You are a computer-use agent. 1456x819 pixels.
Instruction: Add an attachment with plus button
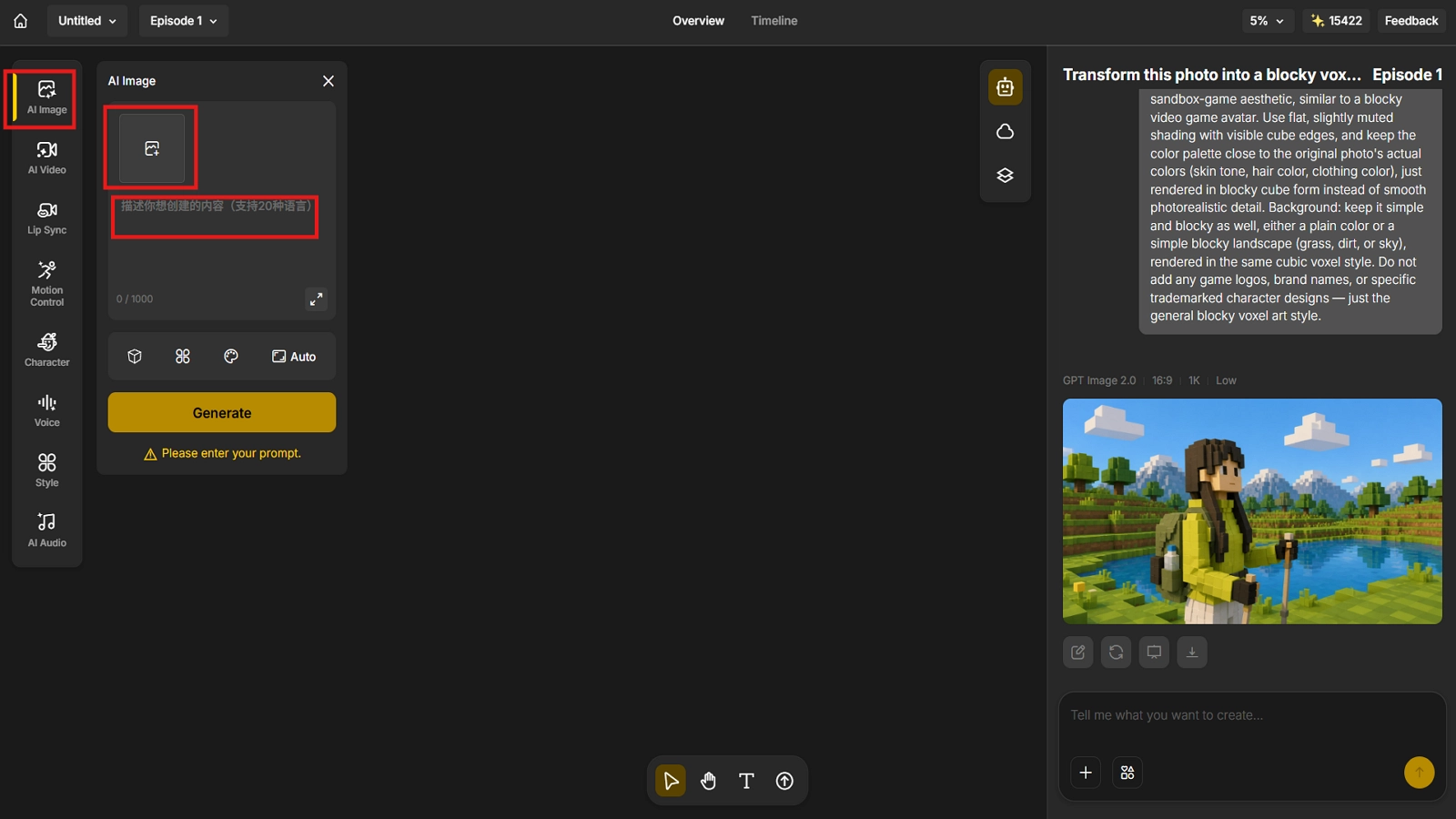click(x=1086, y=773)
